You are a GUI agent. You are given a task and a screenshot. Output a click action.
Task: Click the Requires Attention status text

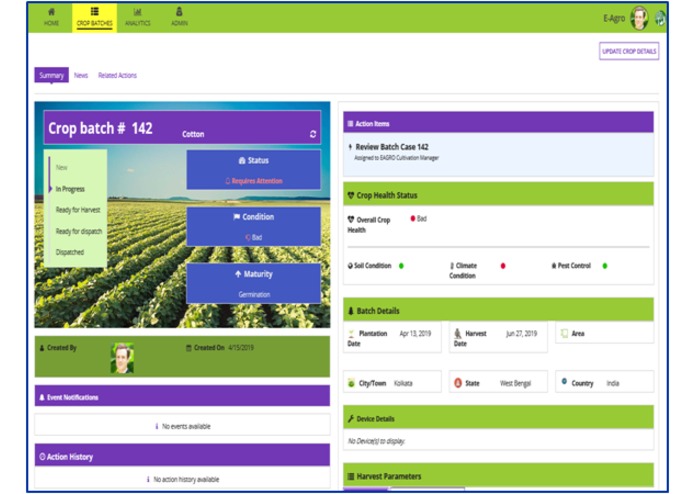tap(257, 181)
